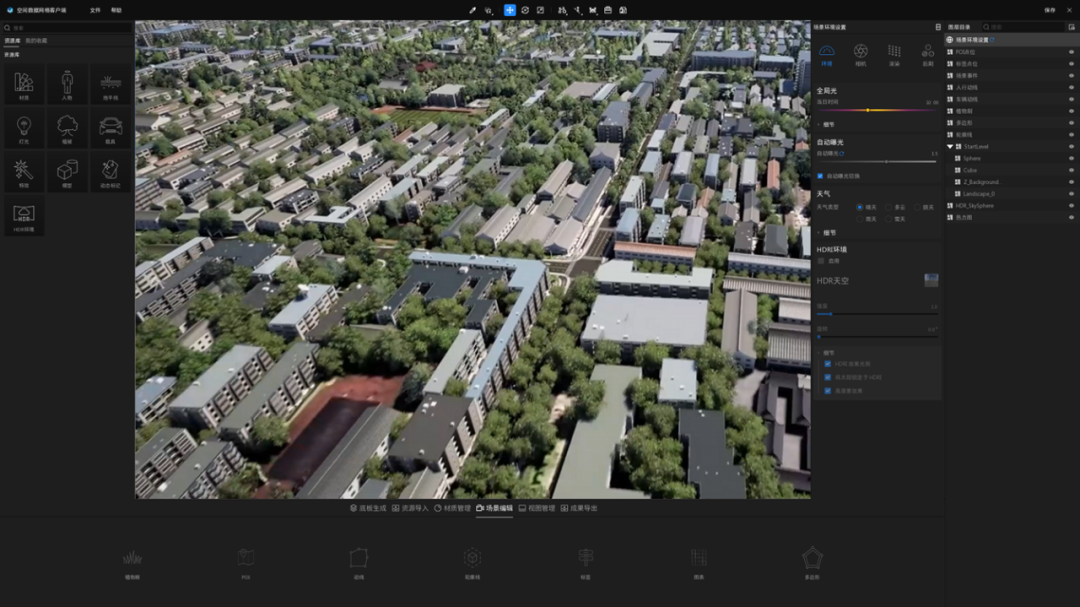Screen dimensions: 1080x607
Task: Open the 材质 (materials) library icon
Action: click(24, 84)
